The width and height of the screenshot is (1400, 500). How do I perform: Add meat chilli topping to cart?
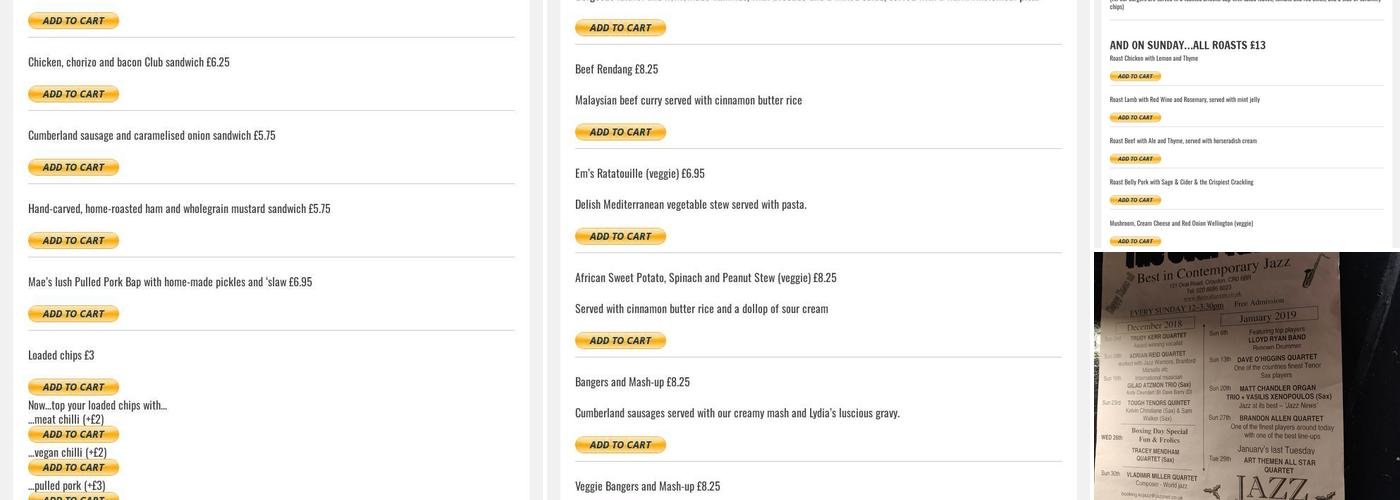[73, 434]
